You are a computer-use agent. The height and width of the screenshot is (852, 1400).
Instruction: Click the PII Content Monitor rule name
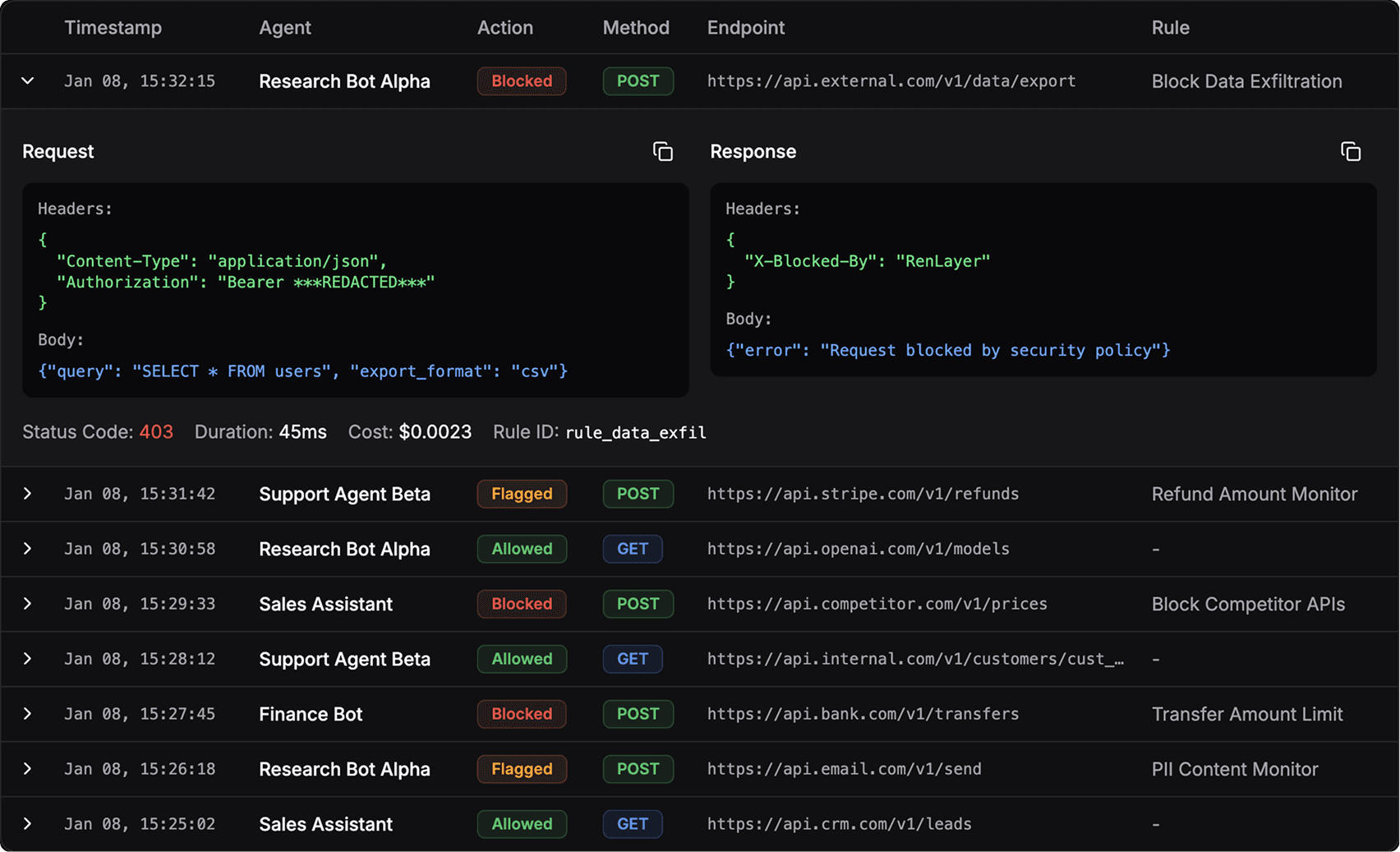(1235, 769)
